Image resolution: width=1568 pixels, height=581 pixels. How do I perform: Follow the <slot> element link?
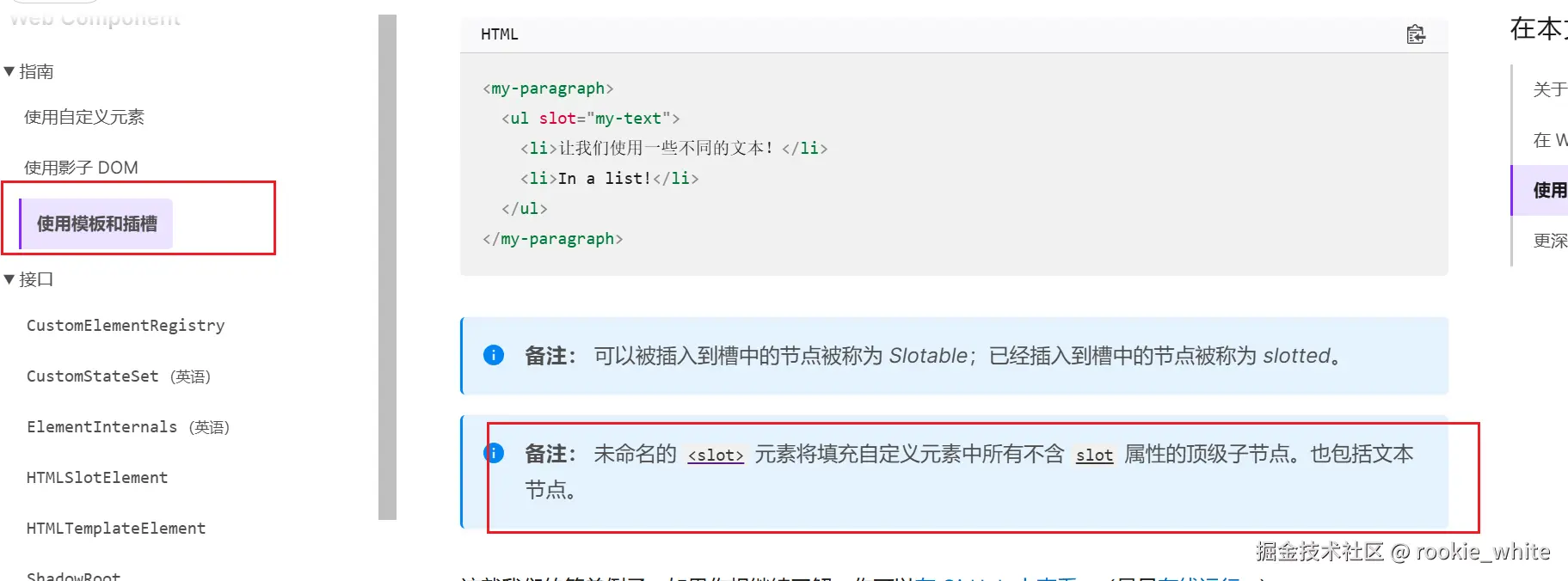point(716,456)
